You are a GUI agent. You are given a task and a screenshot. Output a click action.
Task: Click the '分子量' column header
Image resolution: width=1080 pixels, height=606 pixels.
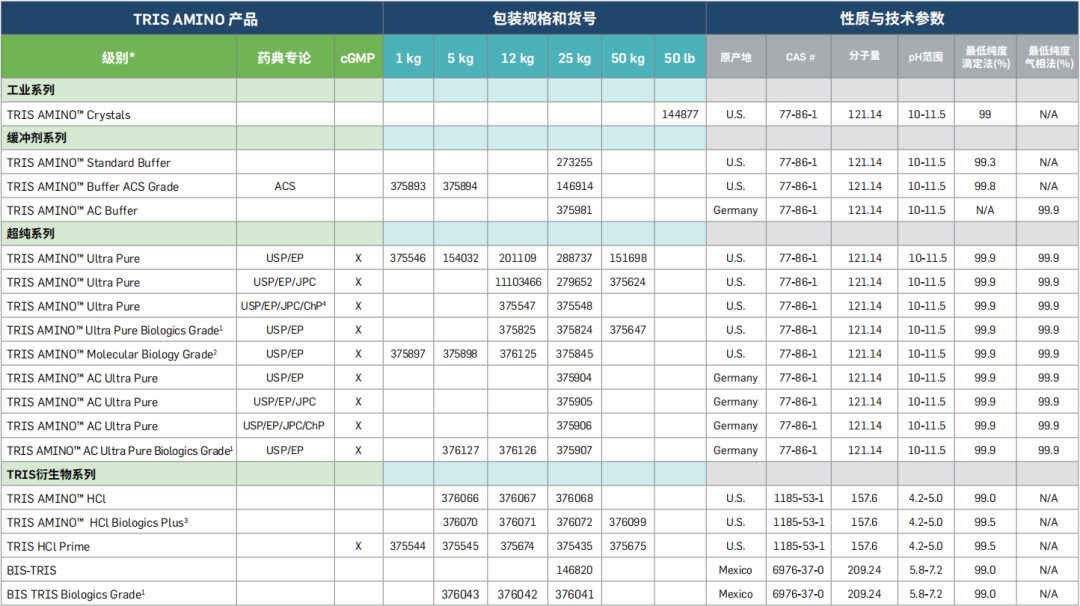click(x=864, y=57)
